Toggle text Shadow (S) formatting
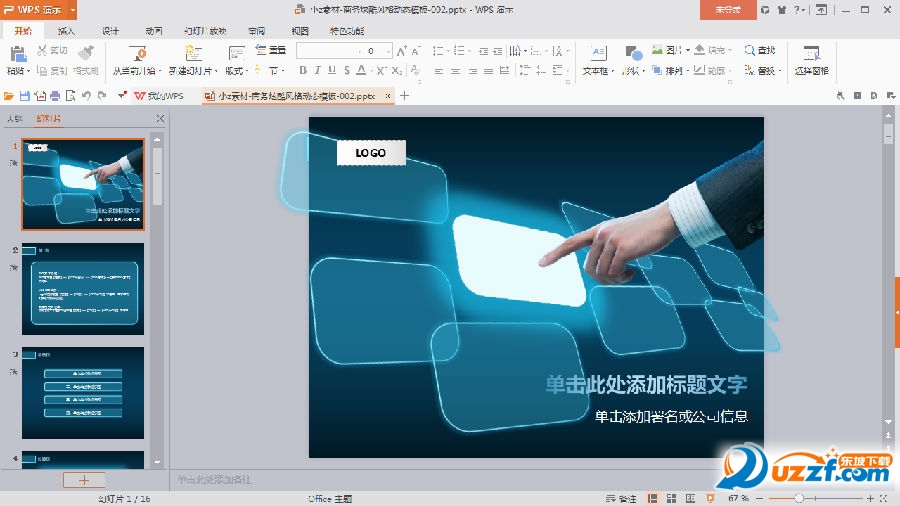 (x=347, y=70)
